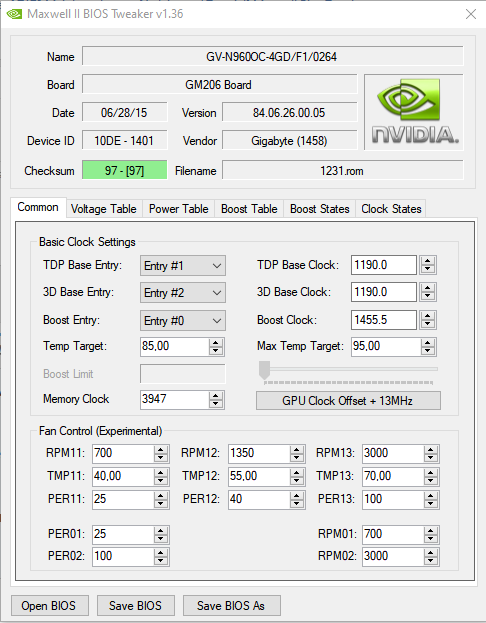Viewport: 486px width, 623px height.
Task: Click the PER13 value field
Action: [393, 499]
